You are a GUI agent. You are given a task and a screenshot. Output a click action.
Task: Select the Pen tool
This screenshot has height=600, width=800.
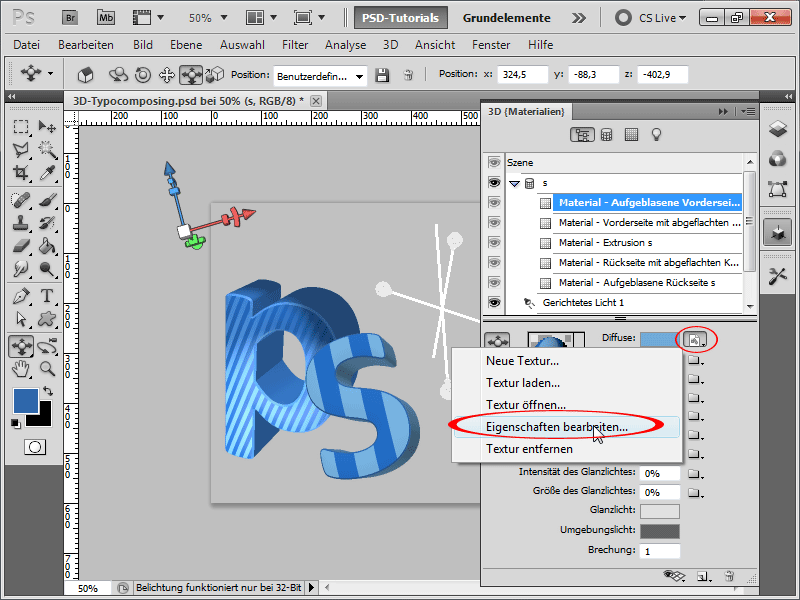(x=21, y=296)
